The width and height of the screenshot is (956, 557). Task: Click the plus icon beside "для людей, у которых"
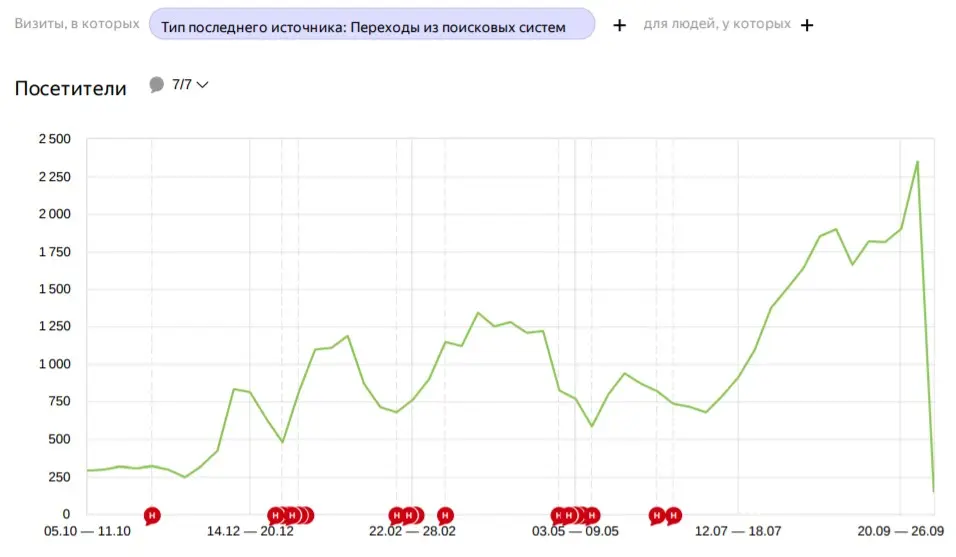(x=807, y=25)
